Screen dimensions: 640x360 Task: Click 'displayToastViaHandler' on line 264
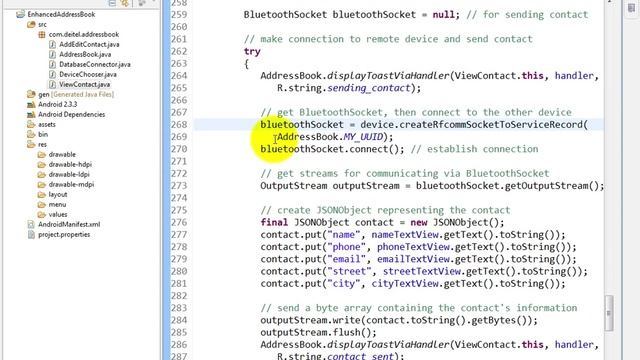388,76
